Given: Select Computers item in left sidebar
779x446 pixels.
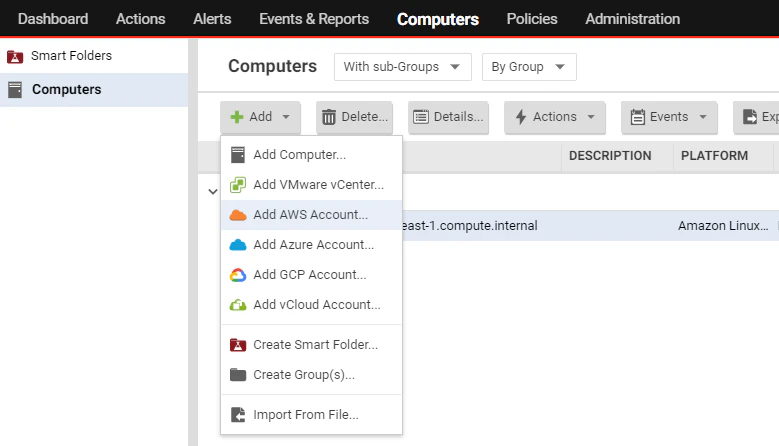Looking at the screenshot, I should tap(94, 90).
